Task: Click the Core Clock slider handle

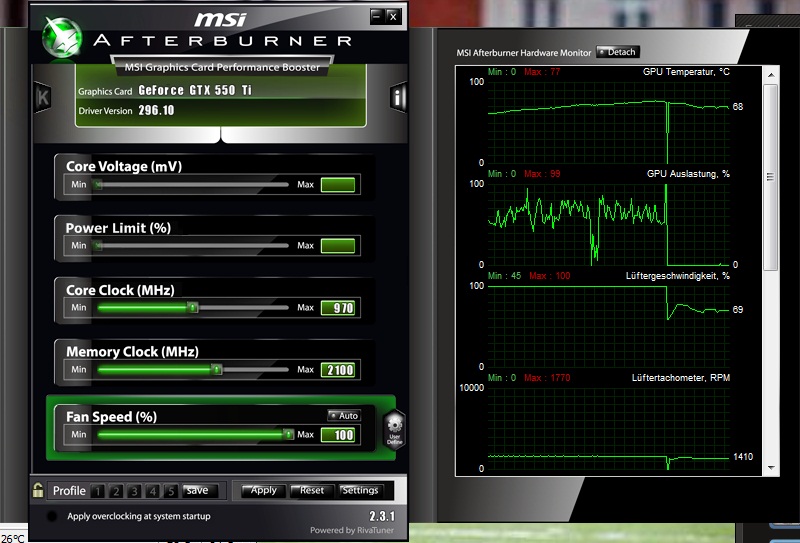Action: click(x=192, y=307)
